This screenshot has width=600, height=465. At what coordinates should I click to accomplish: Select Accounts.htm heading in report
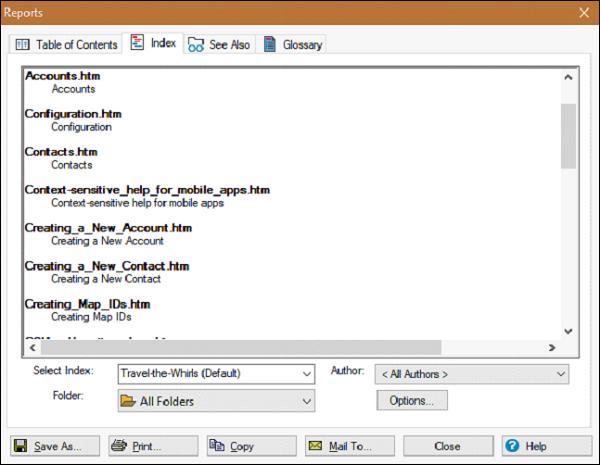click(x=62, y=76)
